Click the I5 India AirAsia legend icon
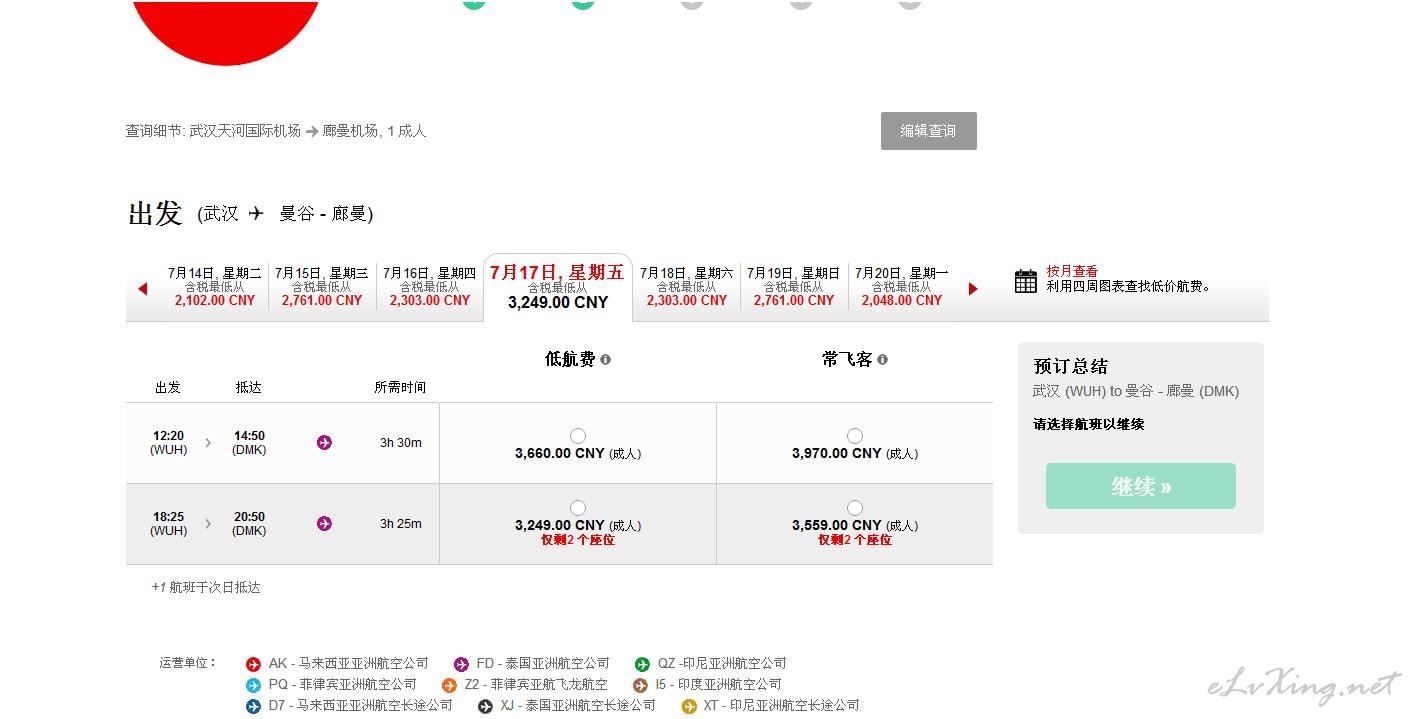Screen dimensions: 1412x719 pos(640,685)
